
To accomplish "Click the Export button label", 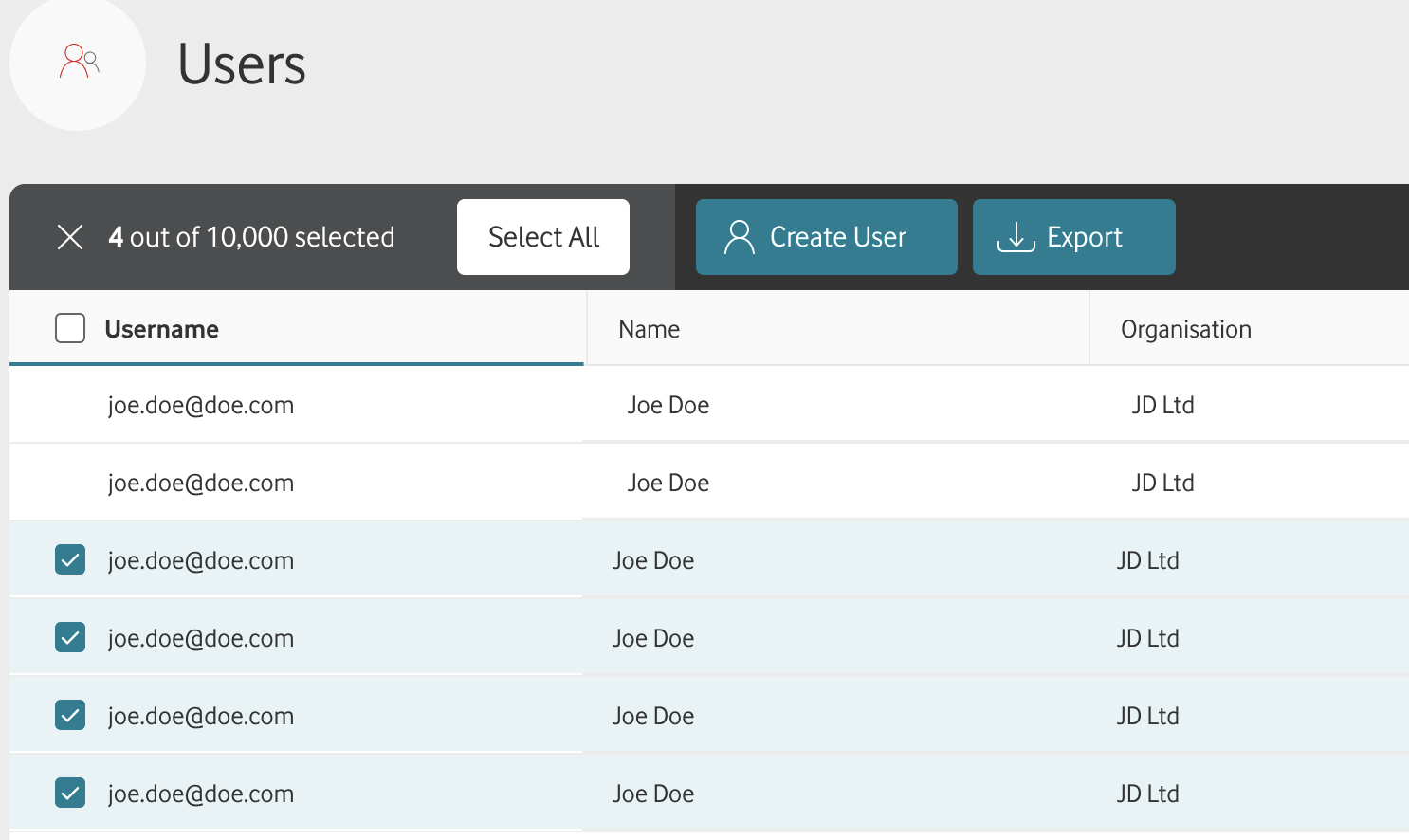I will [1084, 237].
